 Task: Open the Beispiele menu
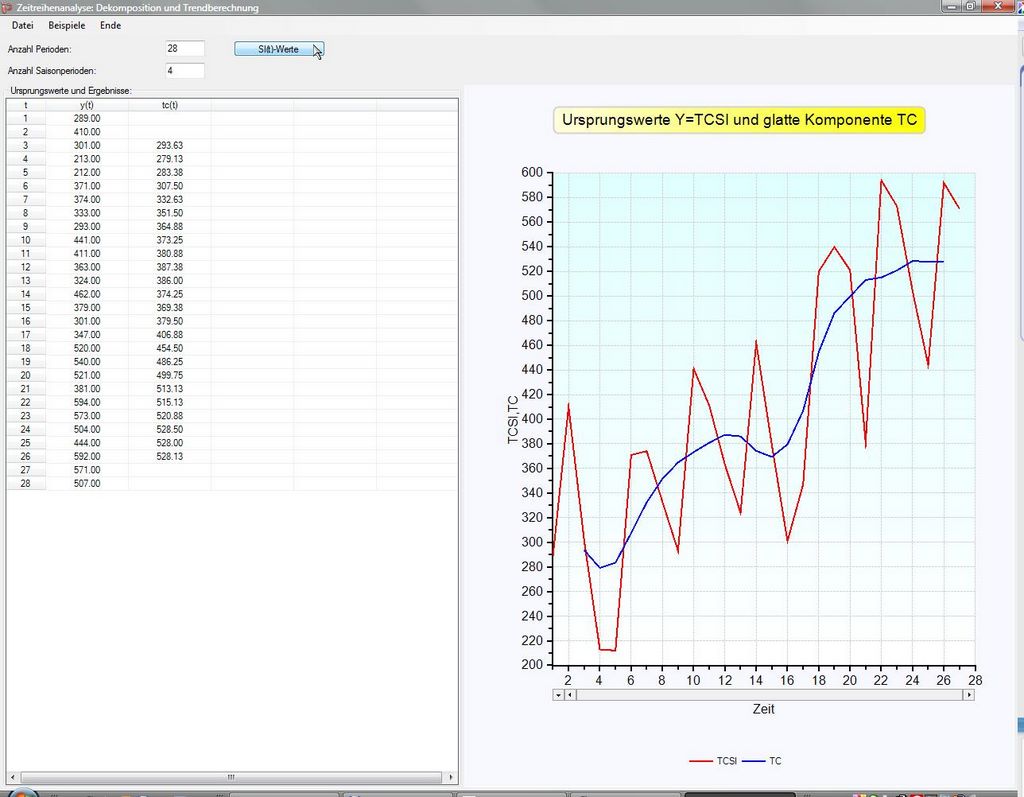click(x=67, y=25)
